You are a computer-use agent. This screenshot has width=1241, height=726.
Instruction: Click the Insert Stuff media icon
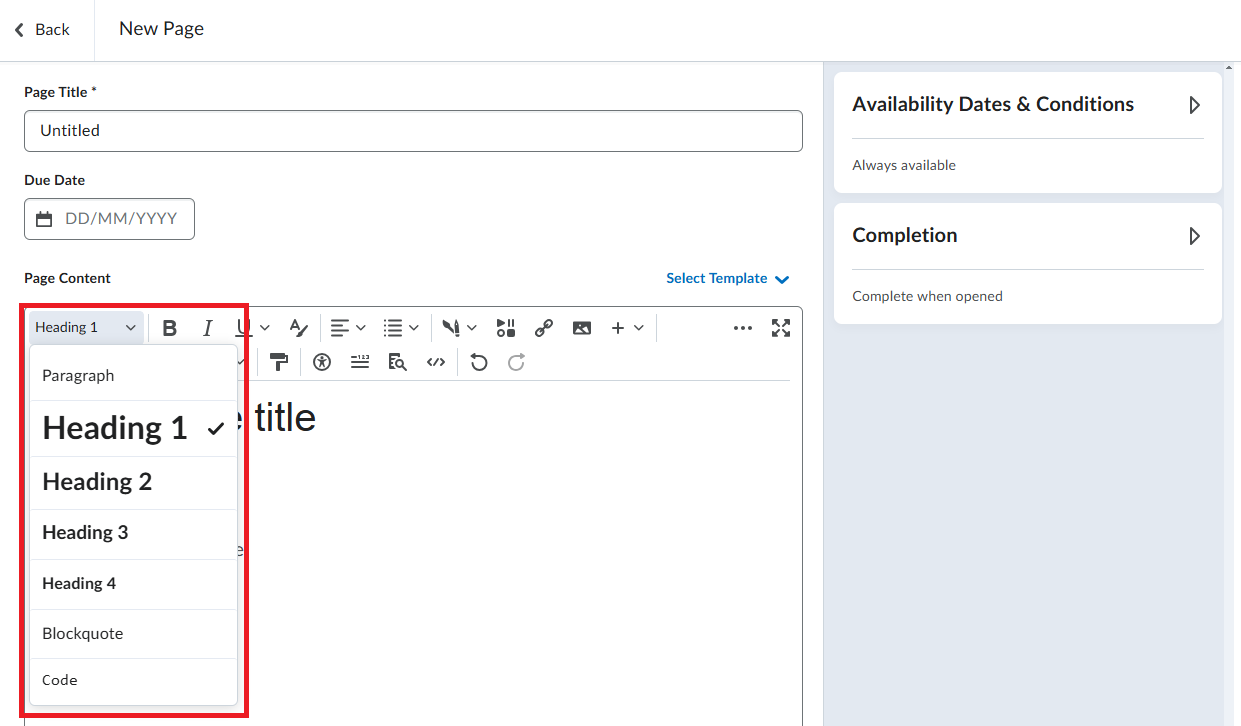click(x=506, y=328)
